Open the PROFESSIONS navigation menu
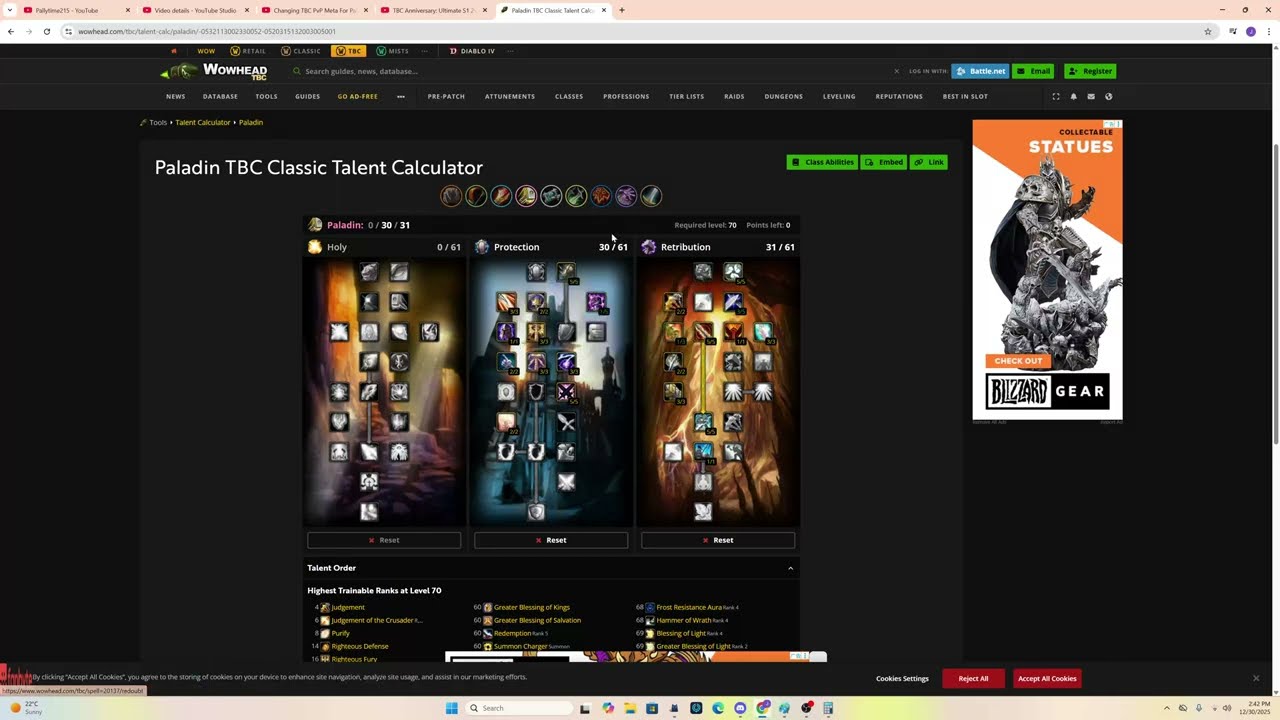Screen dimensions: 1280x720 (626, 97)
